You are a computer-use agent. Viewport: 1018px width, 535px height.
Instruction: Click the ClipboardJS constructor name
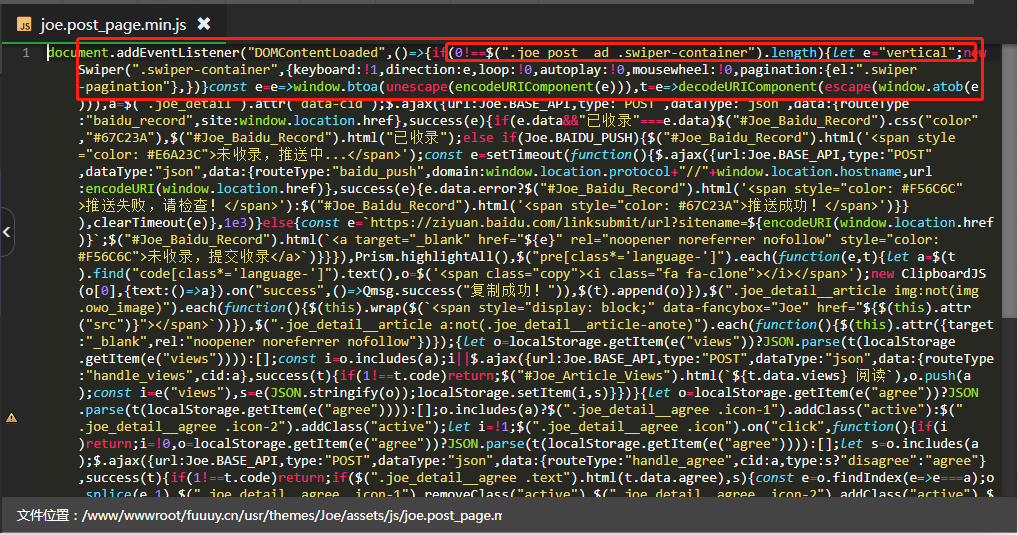point(941,274)
